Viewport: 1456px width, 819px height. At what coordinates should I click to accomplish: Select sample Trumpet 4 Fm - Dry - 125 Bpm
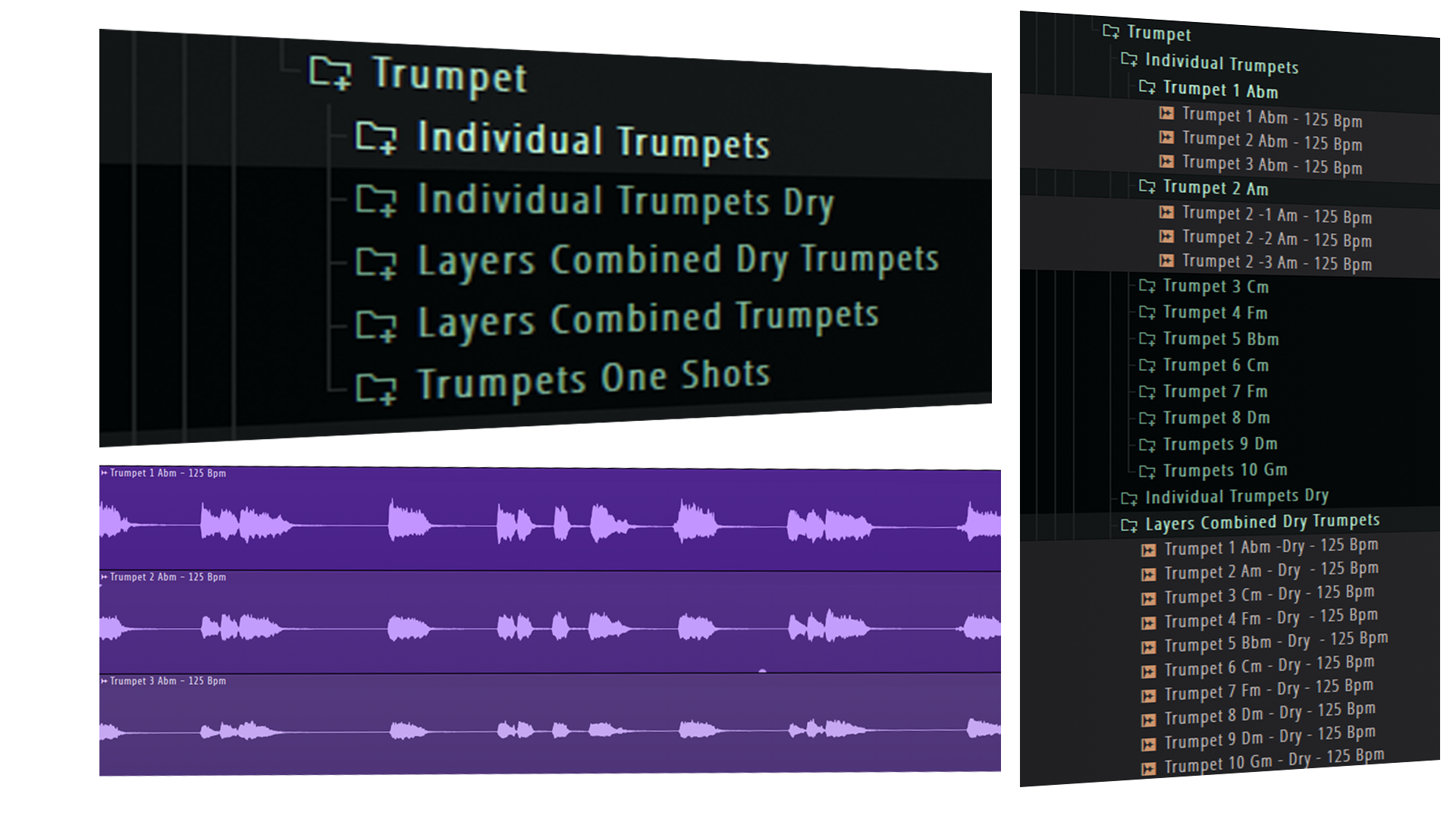coord(1272,618)
